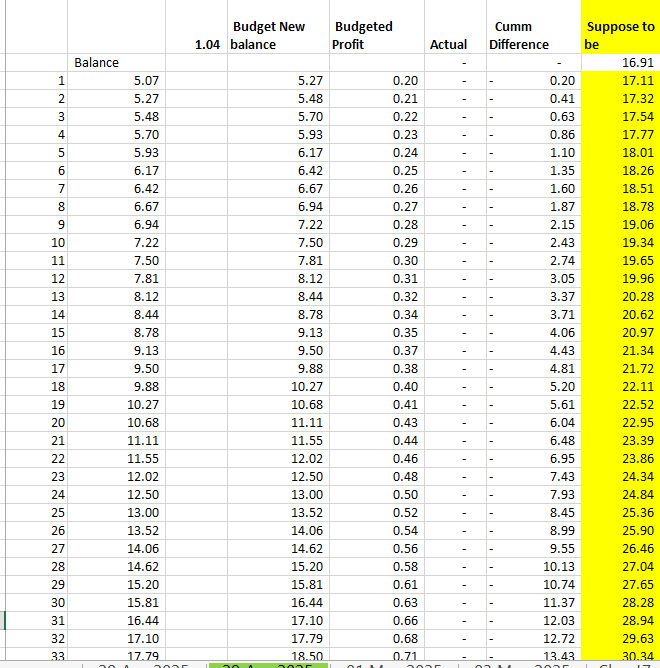Select Suppose to be value 23.39
The height and width of the screenshot is (668, 660).
[620, 441]
